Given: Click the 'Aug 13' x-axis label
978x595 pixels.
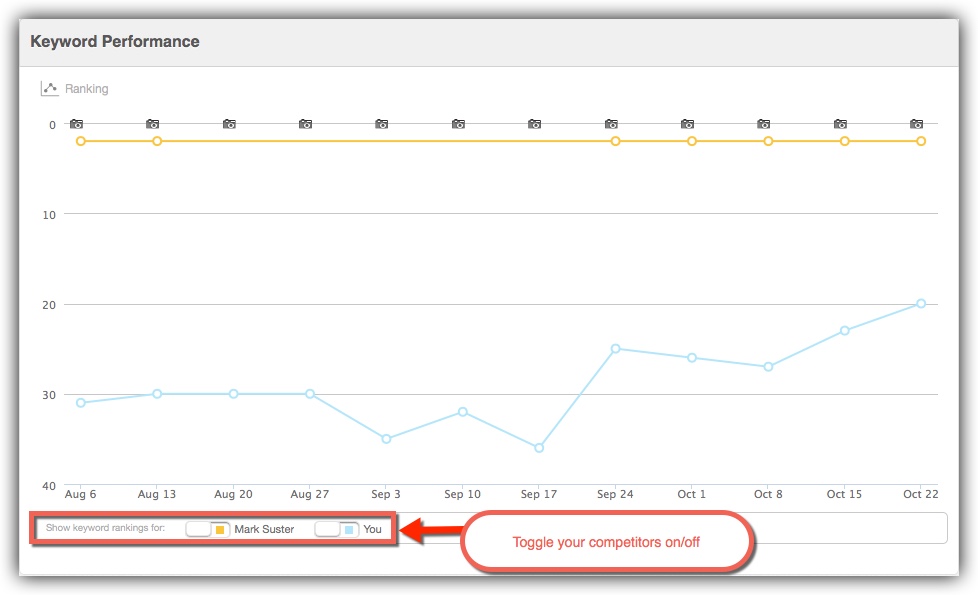Looking at the screenshot, I should (x=157, y=494).
